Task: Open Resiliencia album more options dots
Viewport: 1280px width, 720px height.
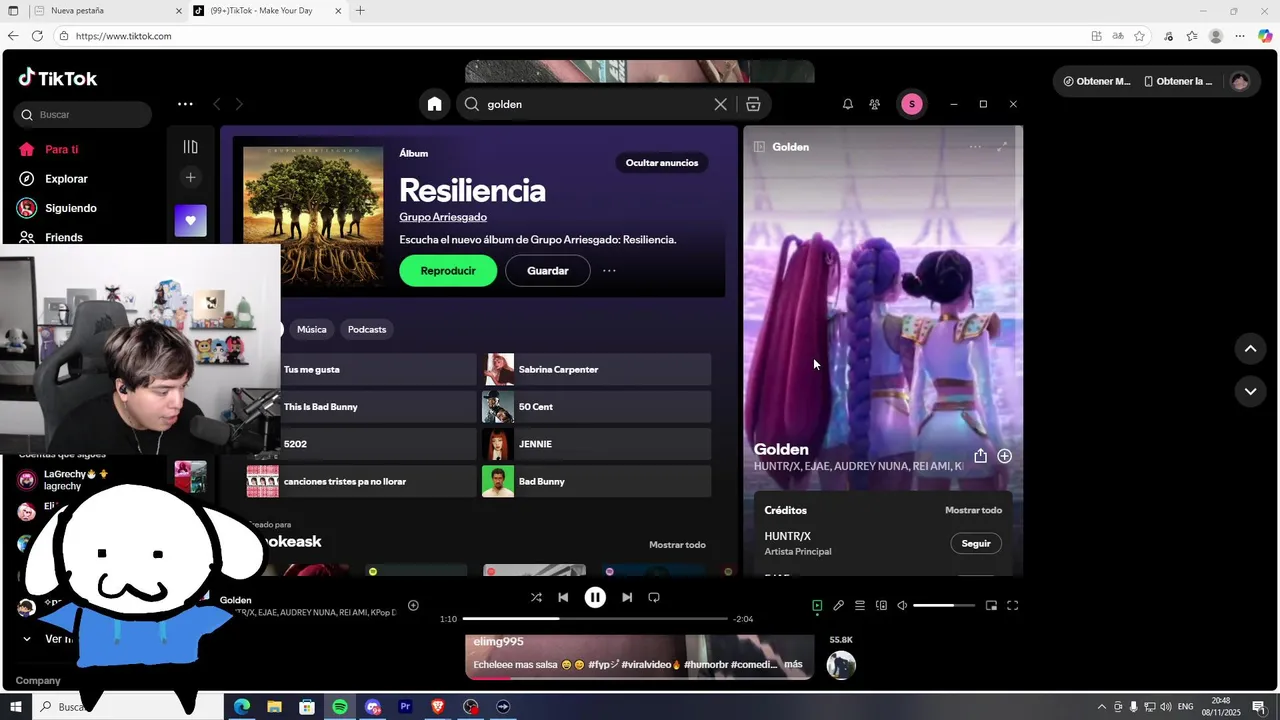Action: click(609, 271)
